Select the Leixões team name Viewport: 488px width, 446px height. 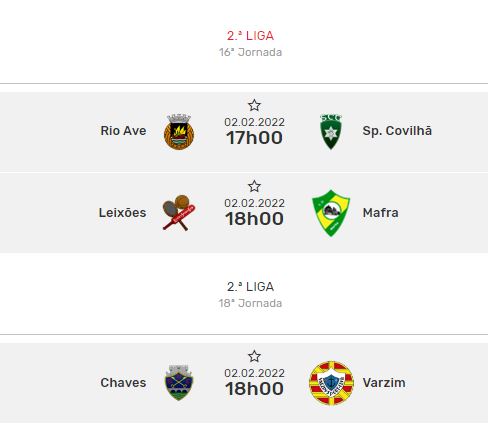(122, 213)
